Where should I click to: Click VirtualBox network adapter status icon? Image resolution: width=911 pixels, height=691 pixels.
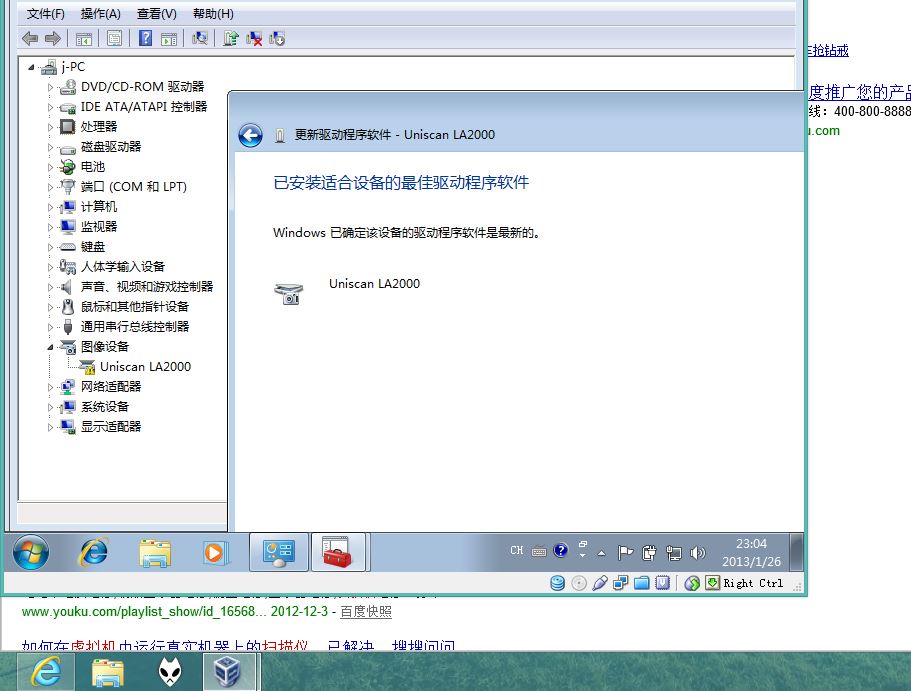621,583
